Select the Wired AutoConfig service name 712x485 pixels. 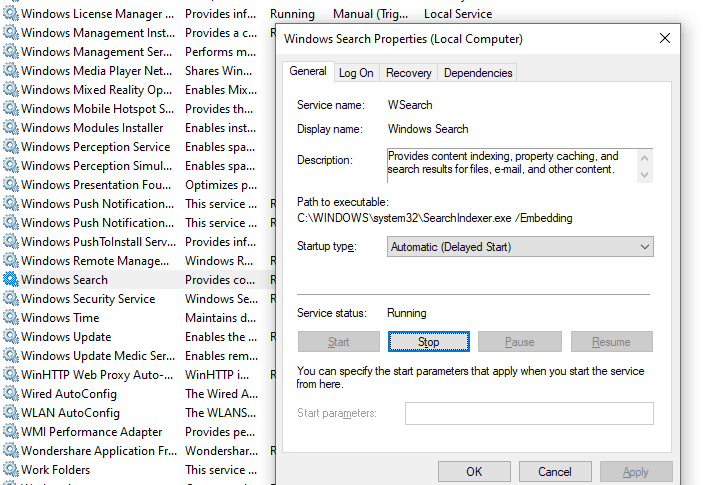(69, 394)
